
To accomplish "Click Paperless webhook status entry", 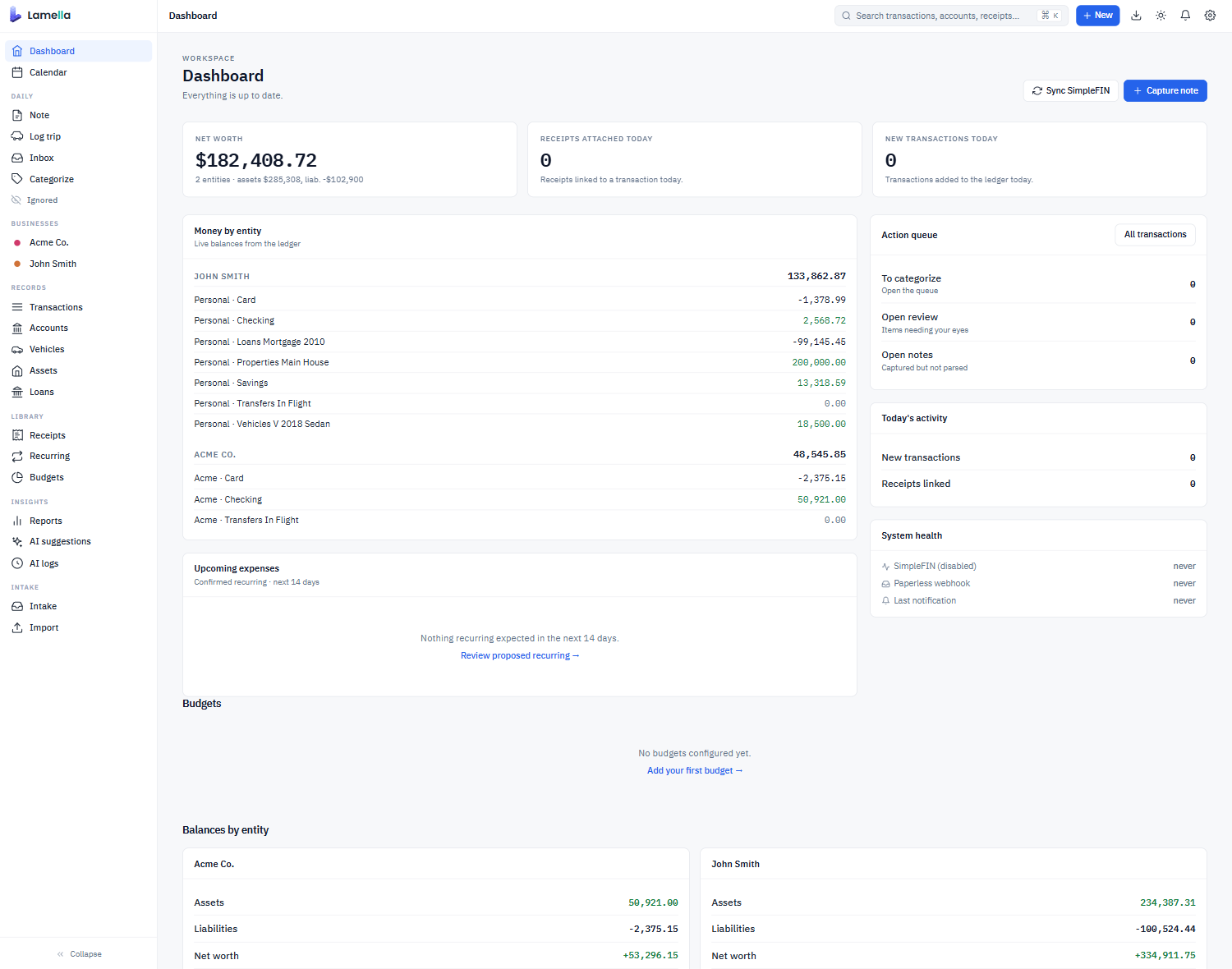I will click(1038, 583).
